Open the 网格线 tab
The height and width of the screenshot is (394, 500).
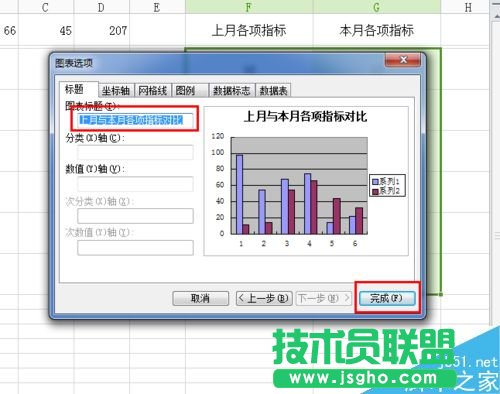pyautogui.click(x=153, y=90)
